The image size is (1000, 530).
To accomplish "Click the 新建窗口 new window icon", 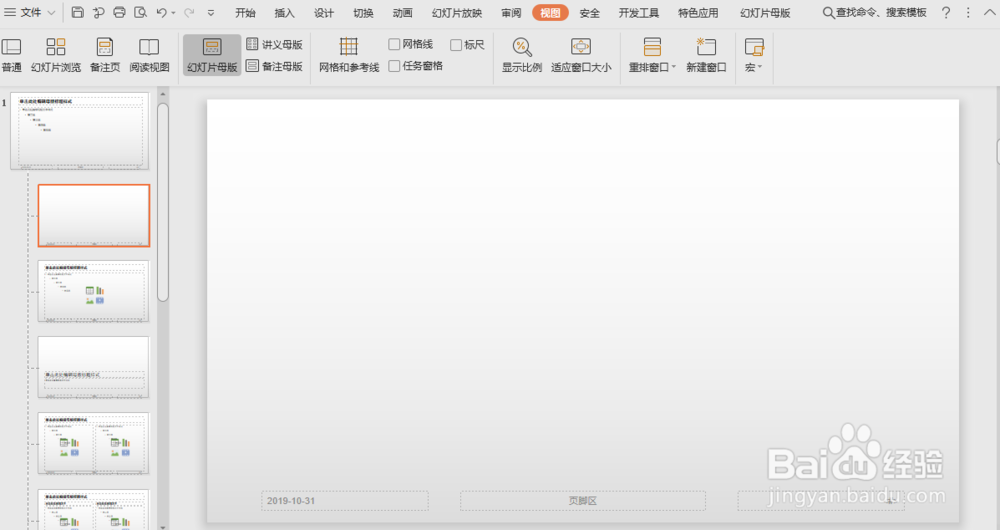I will point(706,47).
